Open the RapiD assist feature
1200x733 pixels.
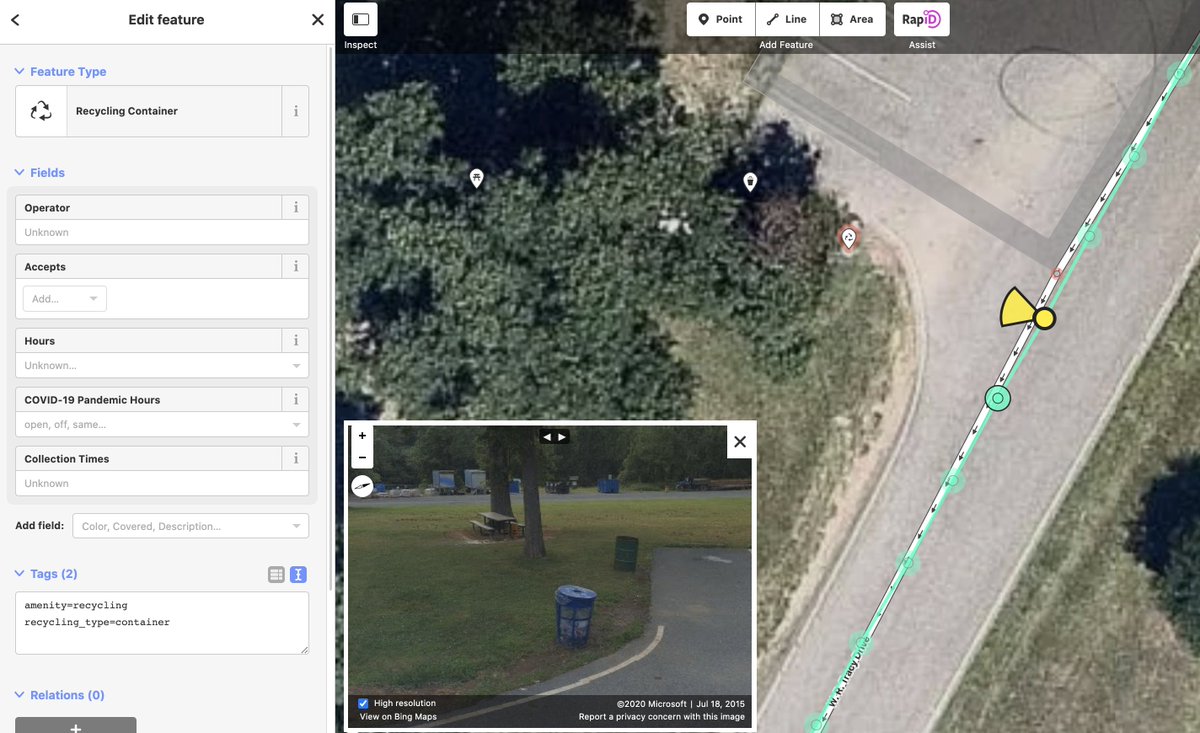tap(920, 19)
